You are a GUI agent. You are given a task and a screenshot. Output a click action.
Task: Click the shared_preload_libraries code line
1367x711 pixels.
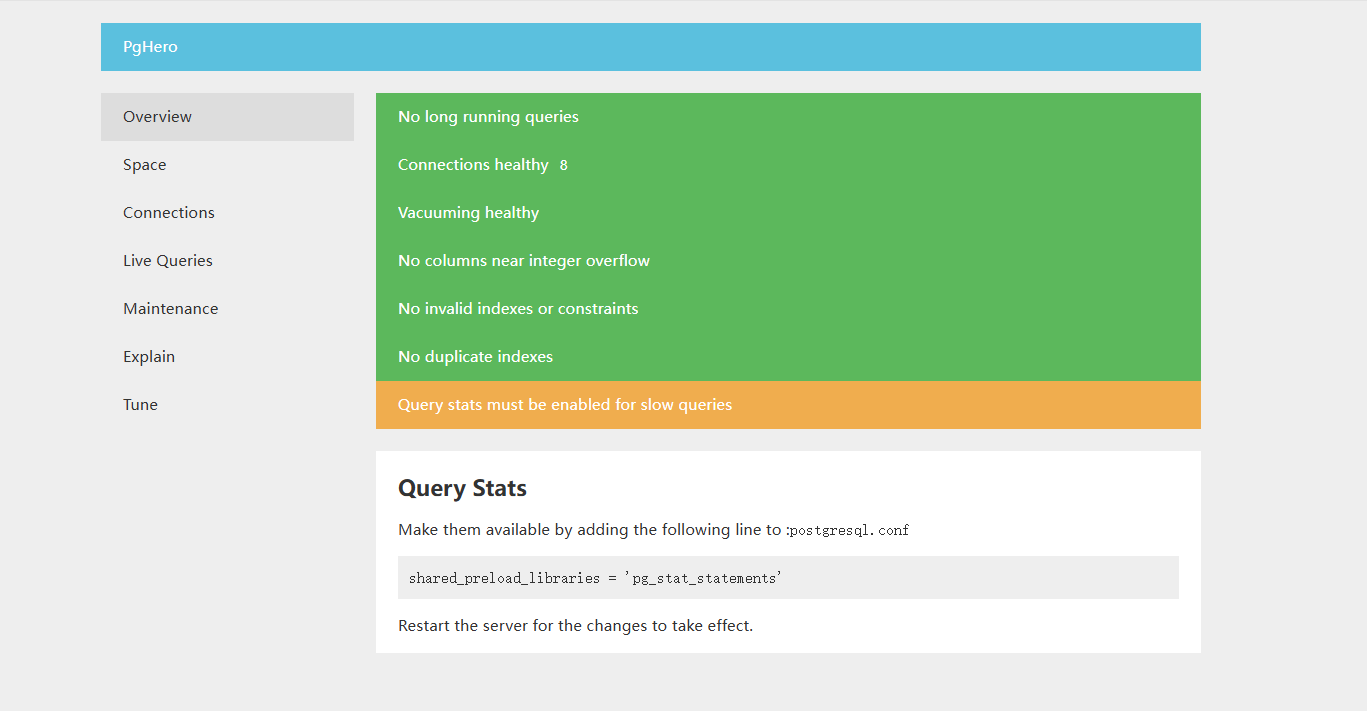tap(788, 578)
